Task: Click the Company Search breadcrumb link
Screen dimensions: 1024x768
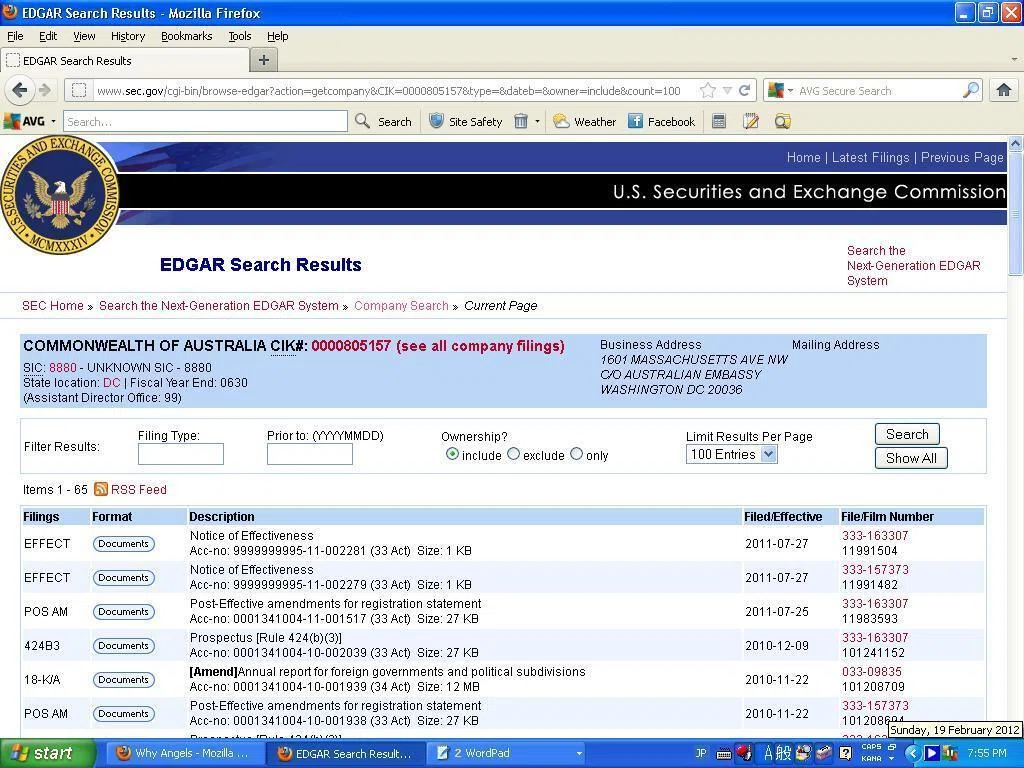Action: pos(401,306)
